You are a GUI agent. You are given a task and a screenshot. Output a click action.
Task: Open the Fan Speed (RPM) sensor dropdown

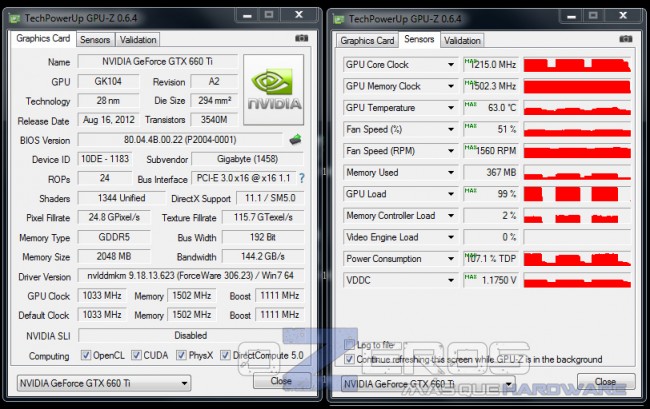pyautogui.click(x=451, y=151)
